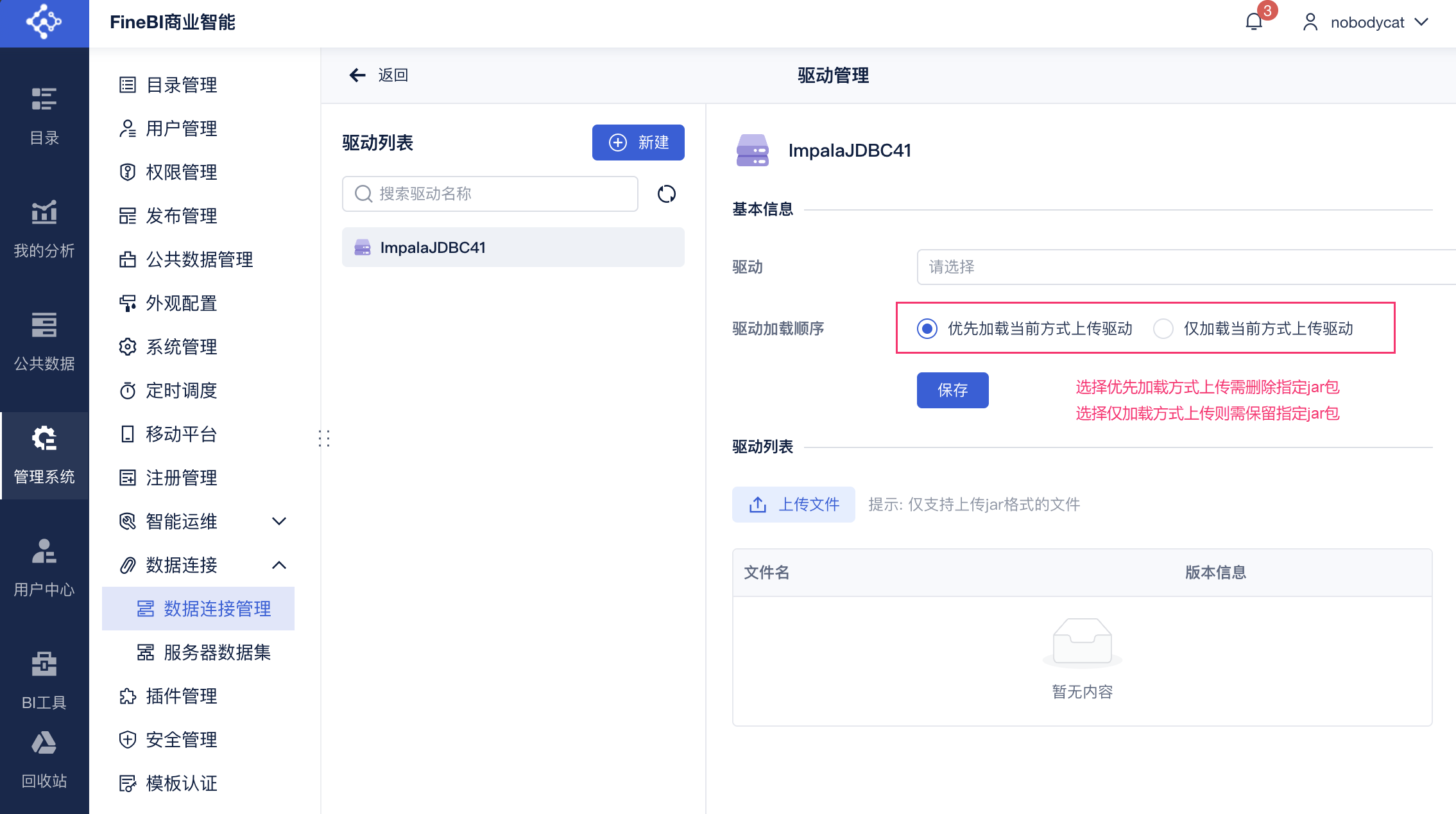Click the 权限管理 shield icon
The width and height of the screenshot is (1456, 814).
click(128, 172)
